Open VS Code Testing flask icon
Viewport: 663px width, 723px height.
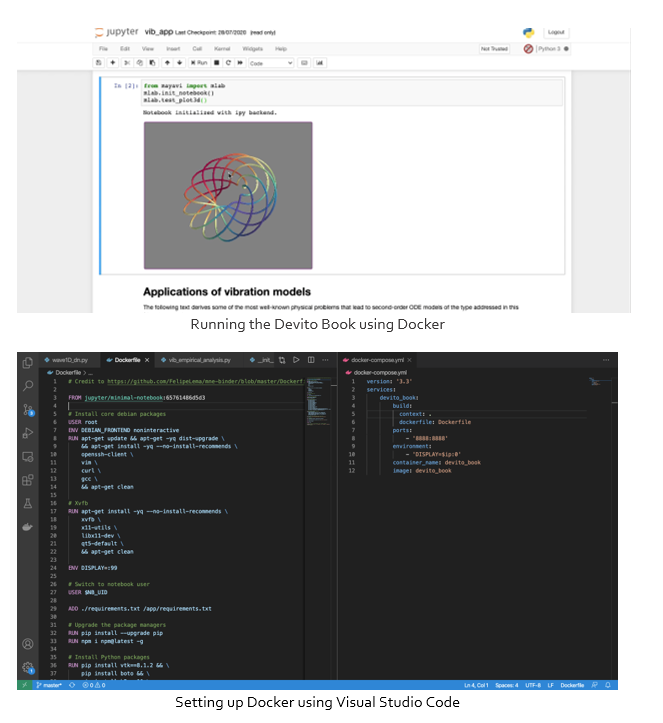28,504
